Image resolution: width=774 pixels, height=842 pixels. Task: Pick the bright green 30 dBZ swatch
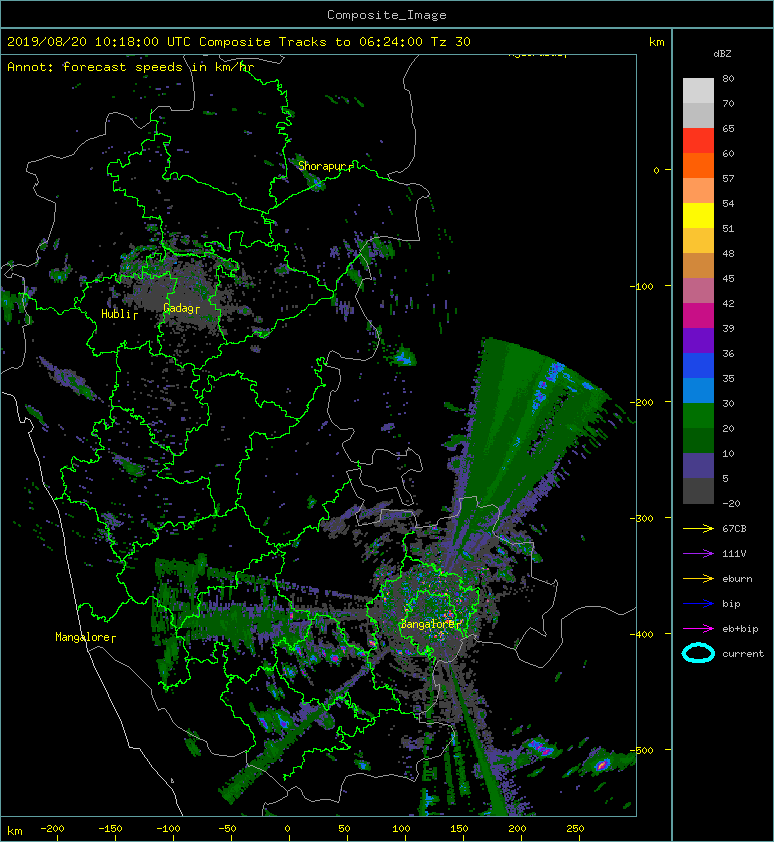coord(698,415)
